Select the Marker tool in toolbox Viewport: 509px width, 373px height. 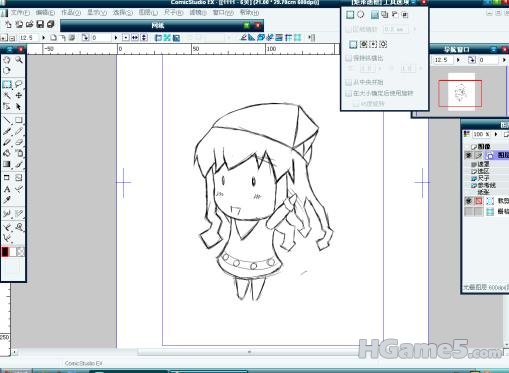7,142
